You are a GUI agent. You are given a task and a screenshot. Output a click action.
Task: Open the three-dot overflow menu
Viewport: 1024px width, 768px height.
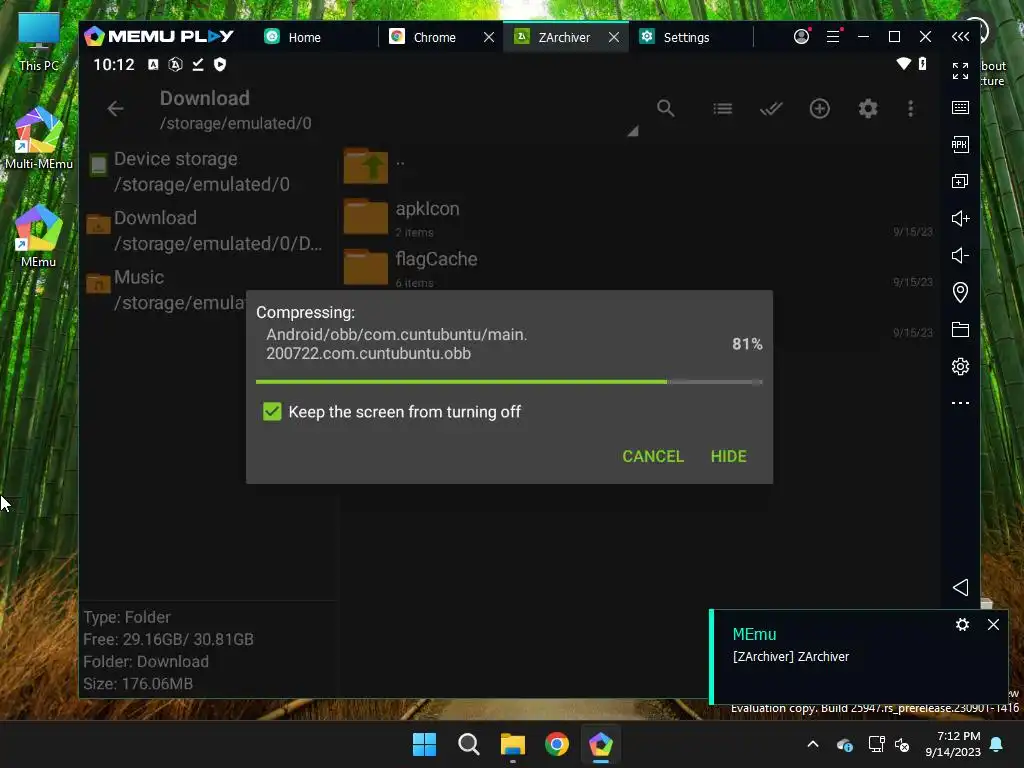pyautogui.click(x=910, y=108)
